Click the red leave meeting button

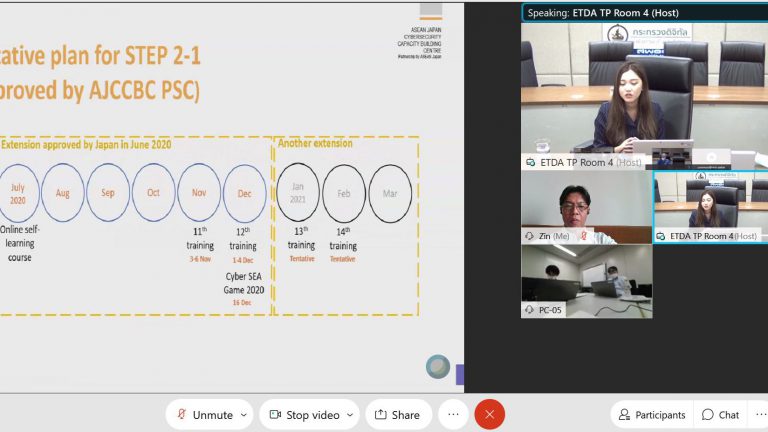(x=489, y=415)
